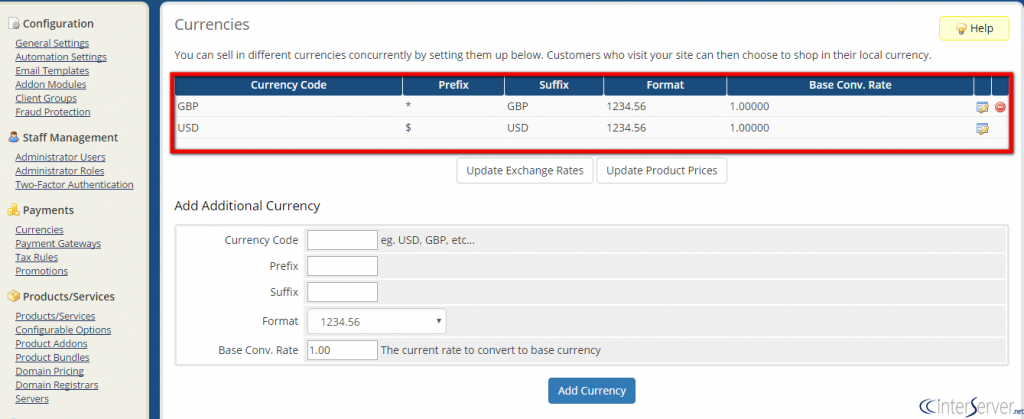Click the Add Currency button
Viewport: 1024px width, 419px height.
pyautogui.click(x=592, y=390)
